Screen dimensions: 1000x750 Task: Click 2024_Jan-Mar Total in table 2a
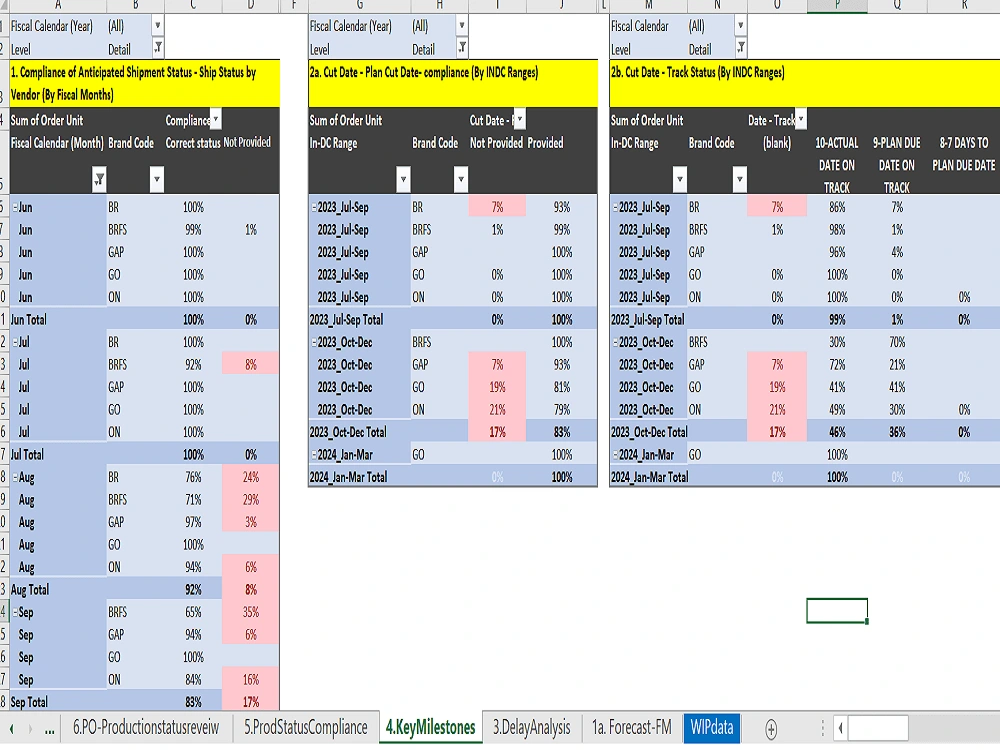348,477
